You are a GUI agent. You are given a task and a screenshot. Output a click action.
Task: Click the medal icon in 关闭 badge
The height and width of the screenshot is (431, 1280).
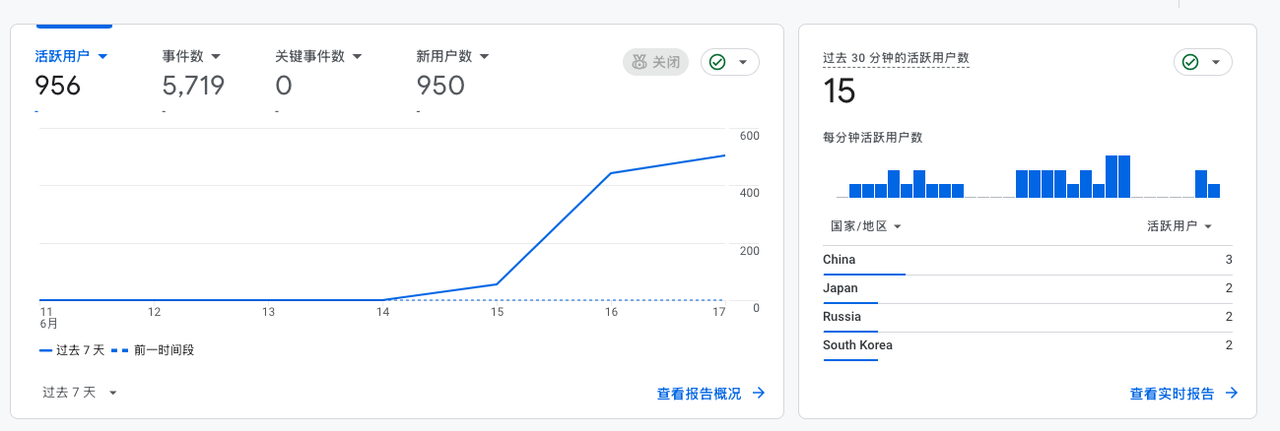tap(639, 62)
